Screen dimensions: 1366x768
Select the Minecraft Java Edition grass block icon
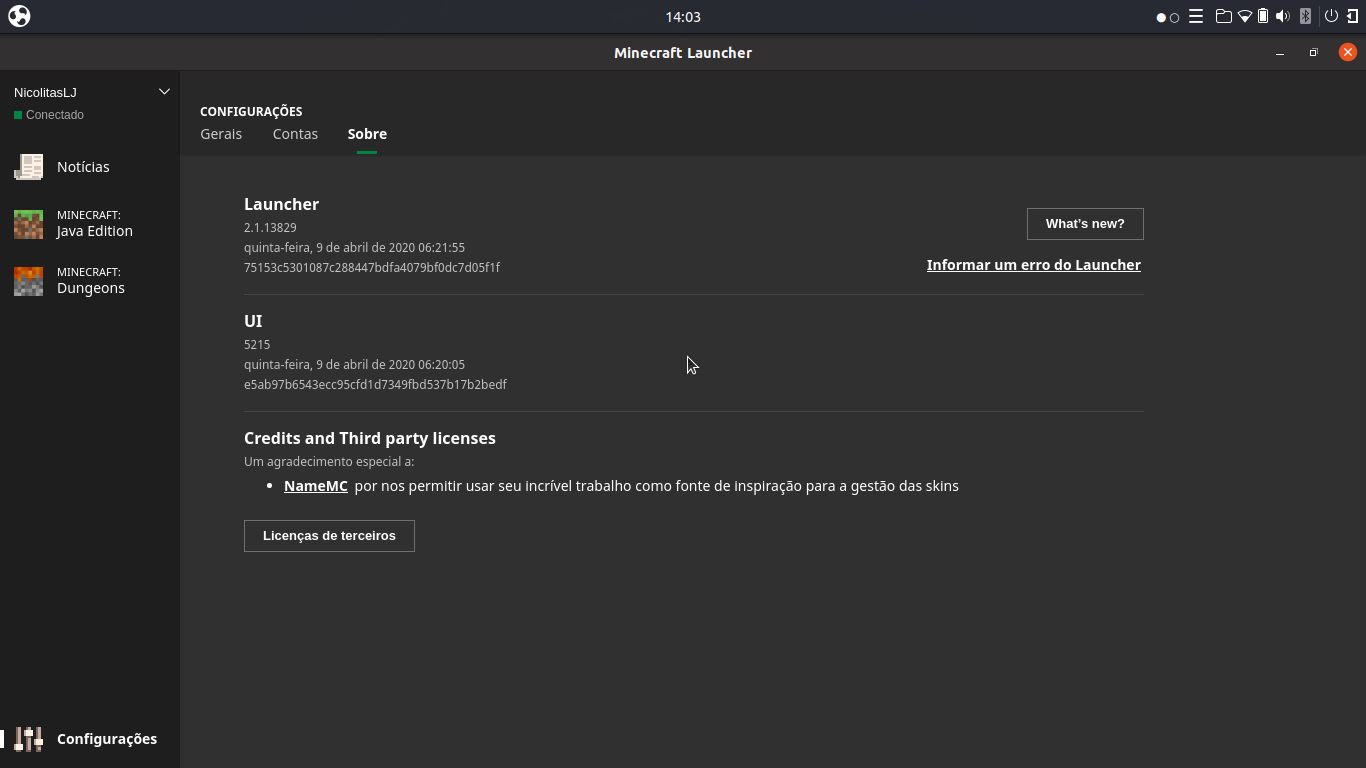coord(29,224)
